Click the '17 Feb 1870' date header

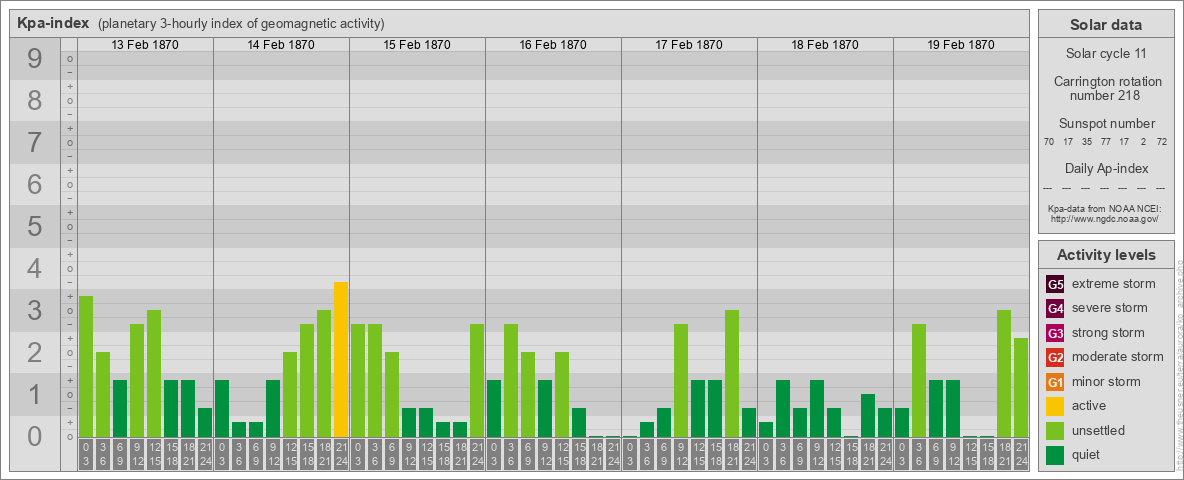point(689,45)
